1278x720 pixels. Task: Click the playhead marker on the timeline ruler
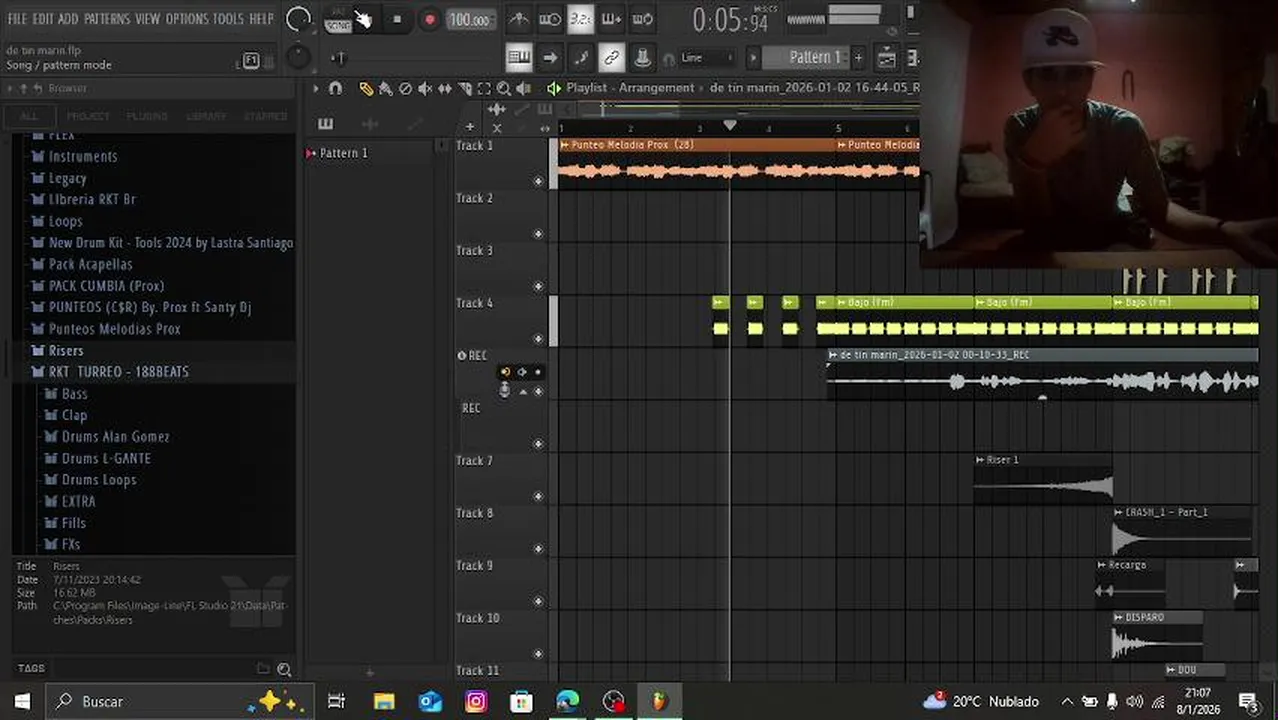tap(730, 126)
